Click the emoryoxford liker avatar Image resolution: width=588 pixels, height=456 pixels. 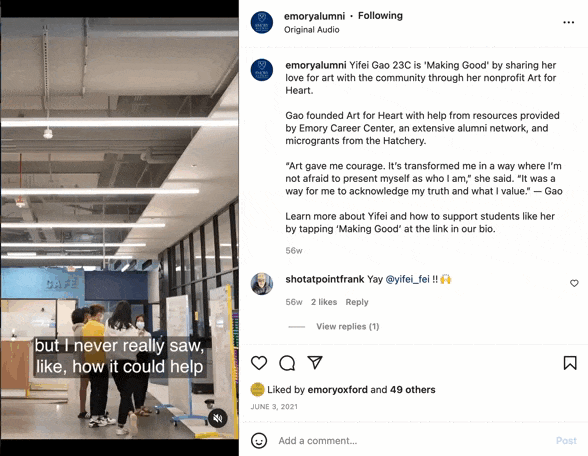pyautogui.click(x=257, y=390)
